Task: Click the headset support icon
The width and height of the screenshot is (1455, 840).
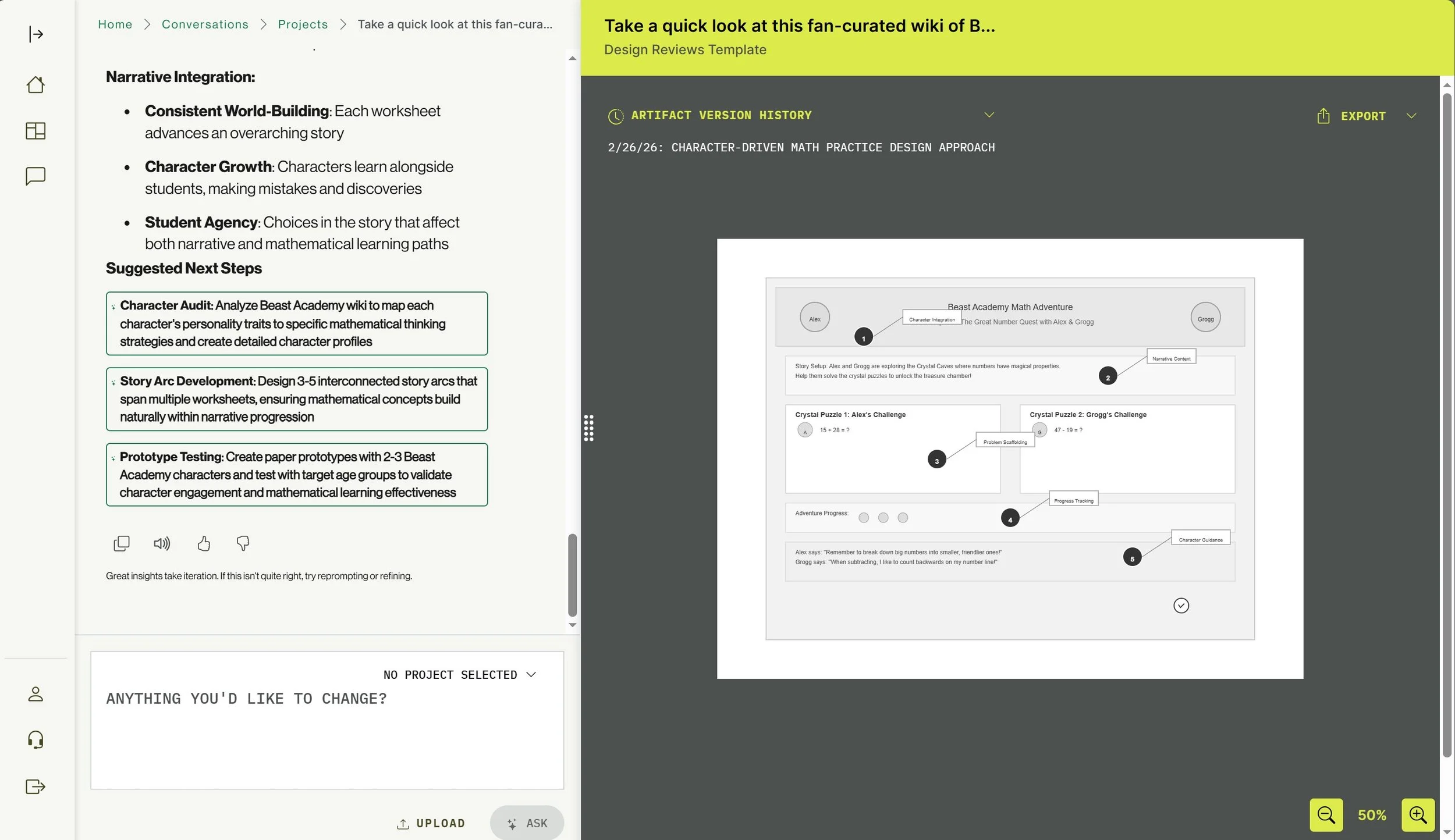Action: point(36,740)
